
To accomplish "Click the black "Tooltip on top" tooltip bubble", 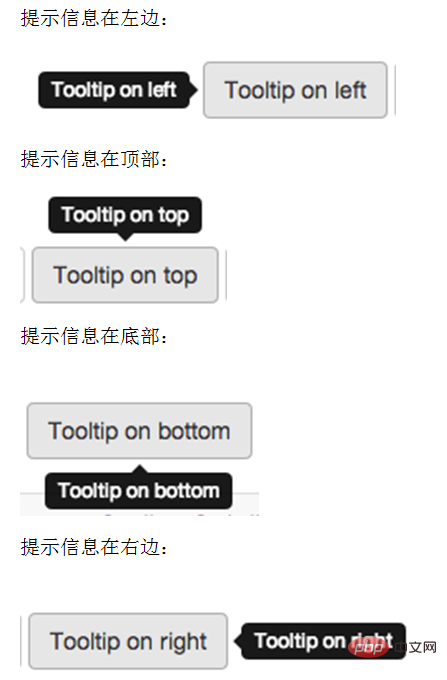I will point(125,215).
